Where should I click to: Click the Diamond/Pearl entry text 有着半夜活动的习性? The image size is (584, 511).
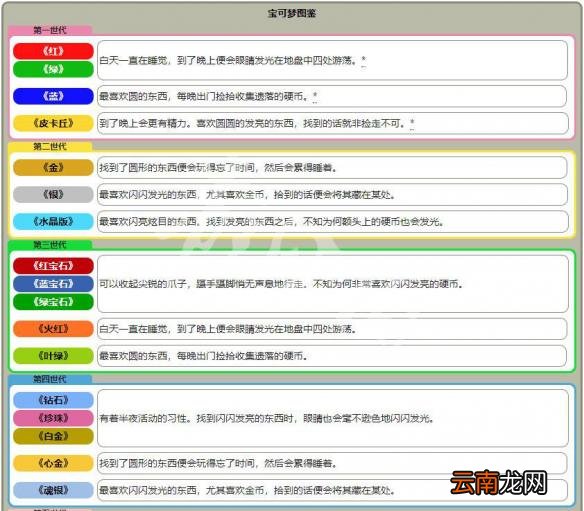143,418
